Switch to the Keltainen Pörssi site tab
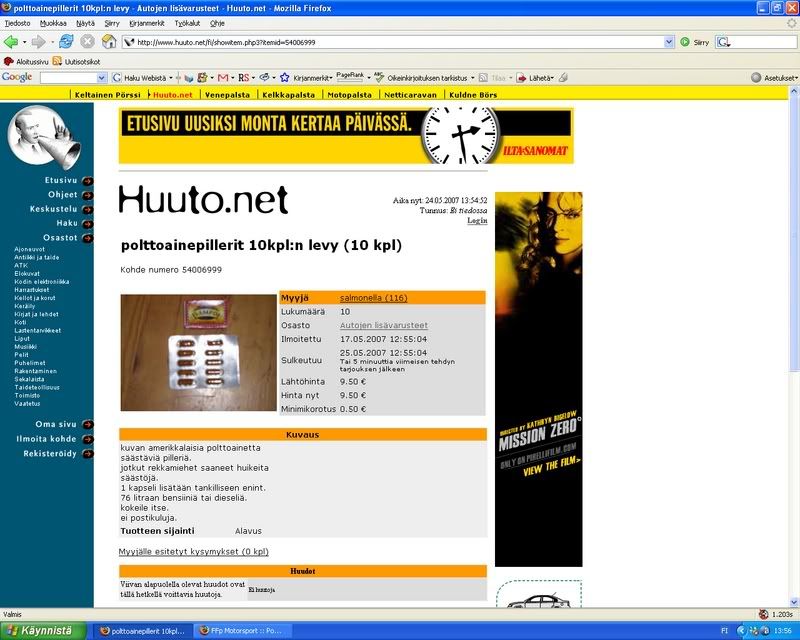This screenshot has width=800, height=640. coord(107,95)
